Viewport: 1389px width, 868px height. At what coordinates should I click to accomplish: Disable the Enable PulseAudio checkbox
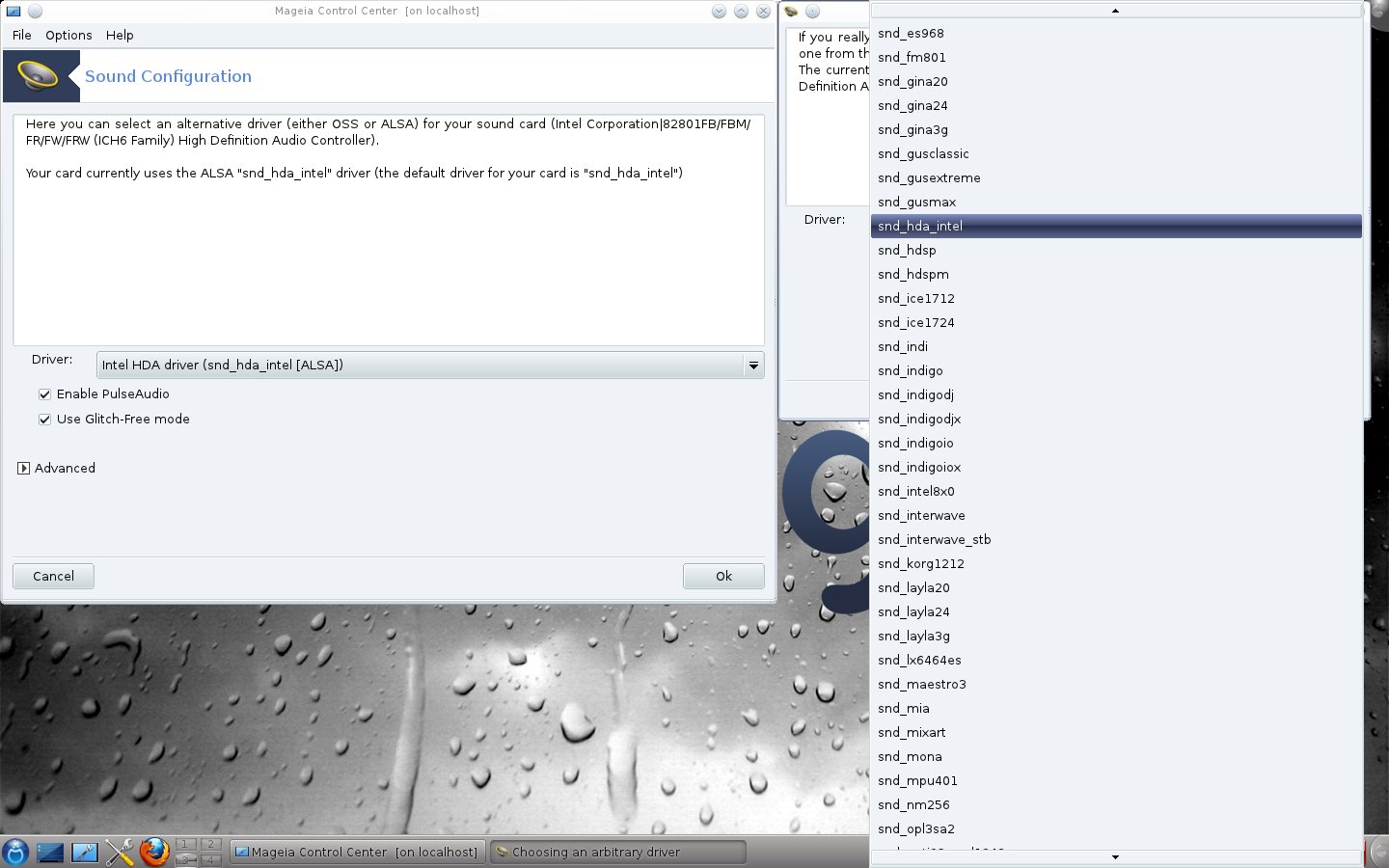(44, 393)
